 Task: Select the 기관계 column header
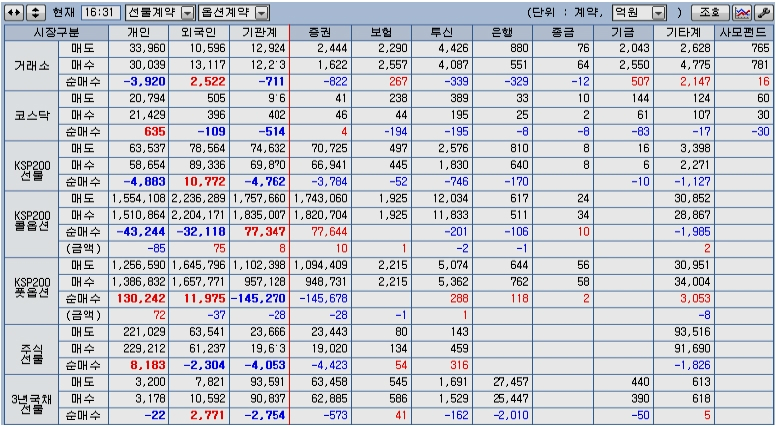coord(259,33)
